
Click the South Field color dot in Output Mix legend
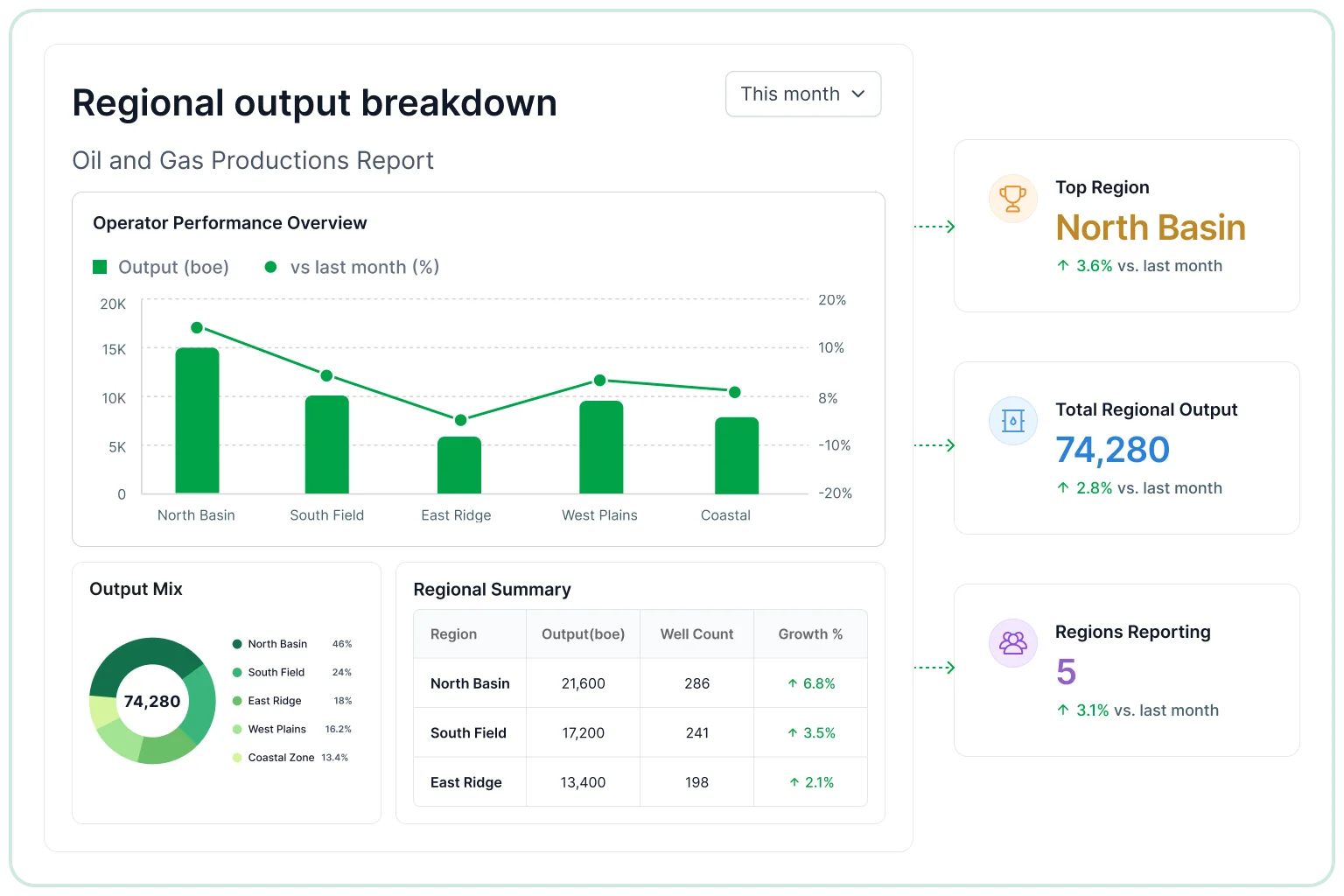coord(237,672)
